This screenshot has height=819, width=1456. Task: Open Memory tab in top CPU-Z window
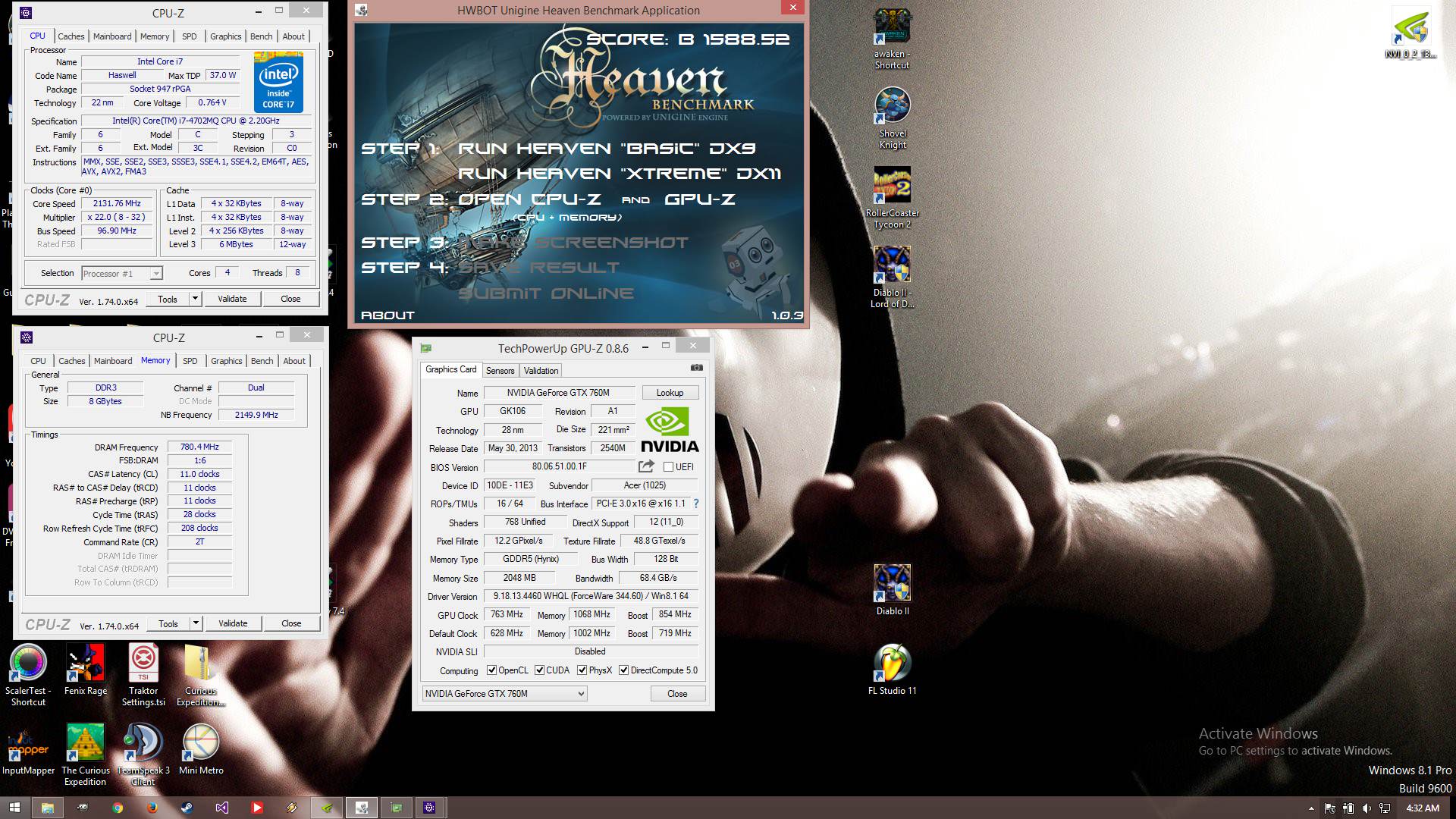point(155,36)
